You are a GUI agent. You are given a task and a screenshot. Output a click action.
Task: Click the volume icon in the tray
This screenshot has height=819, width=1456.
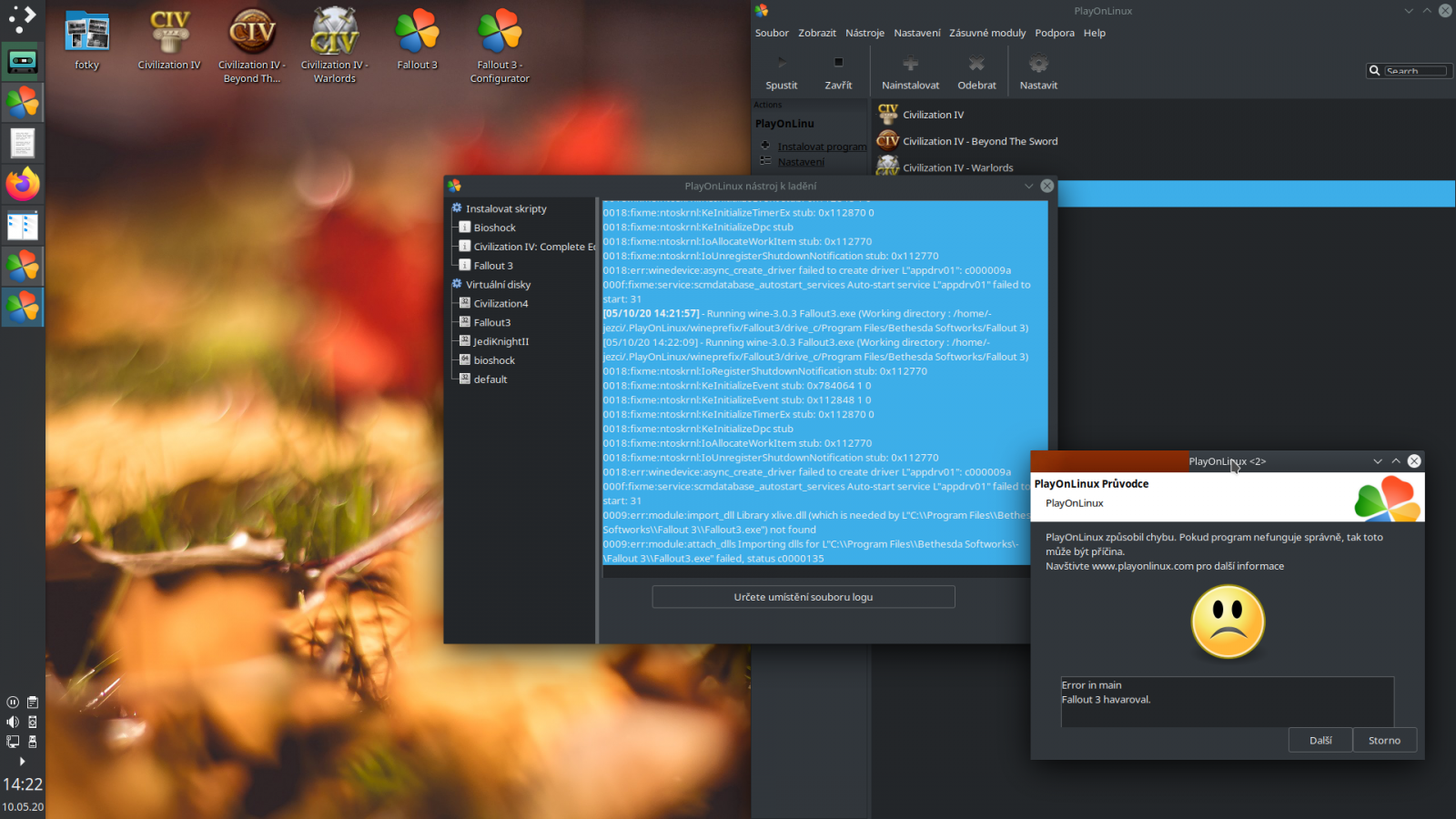click(x=12, y=722)
